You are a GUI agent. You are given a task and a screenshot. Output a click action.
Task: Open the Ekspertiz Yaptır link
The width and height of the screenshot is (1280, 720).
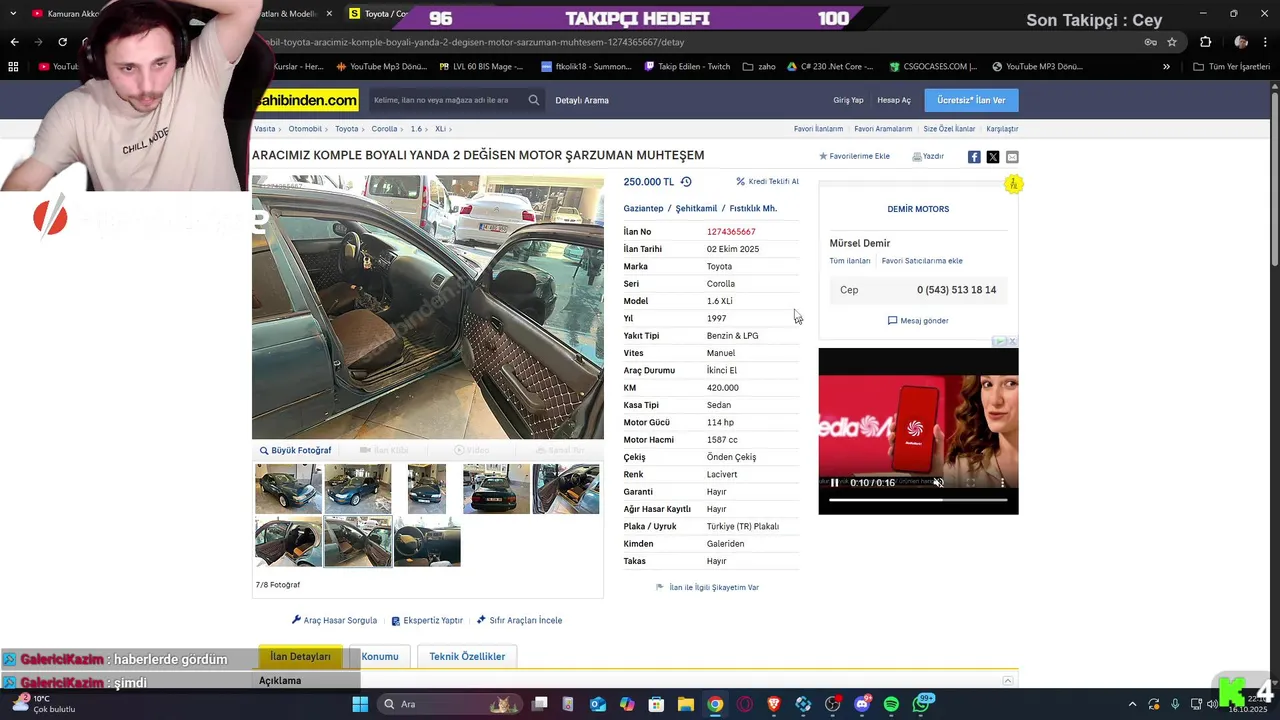(427, 620)
